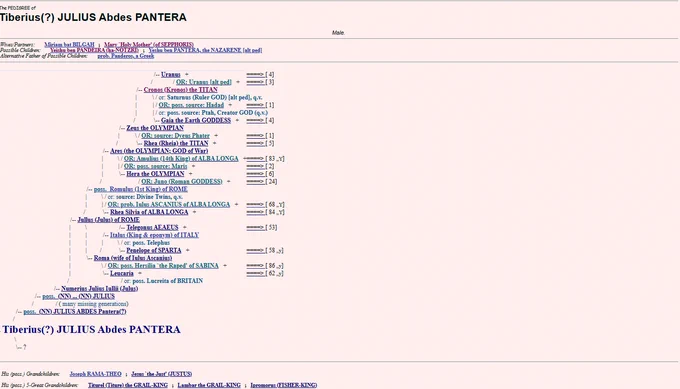Click the 'or: poss. Lucreita of BRITAIN' text
The height and width of the screenshot is (389, 680).
click(x=163, y=281)
